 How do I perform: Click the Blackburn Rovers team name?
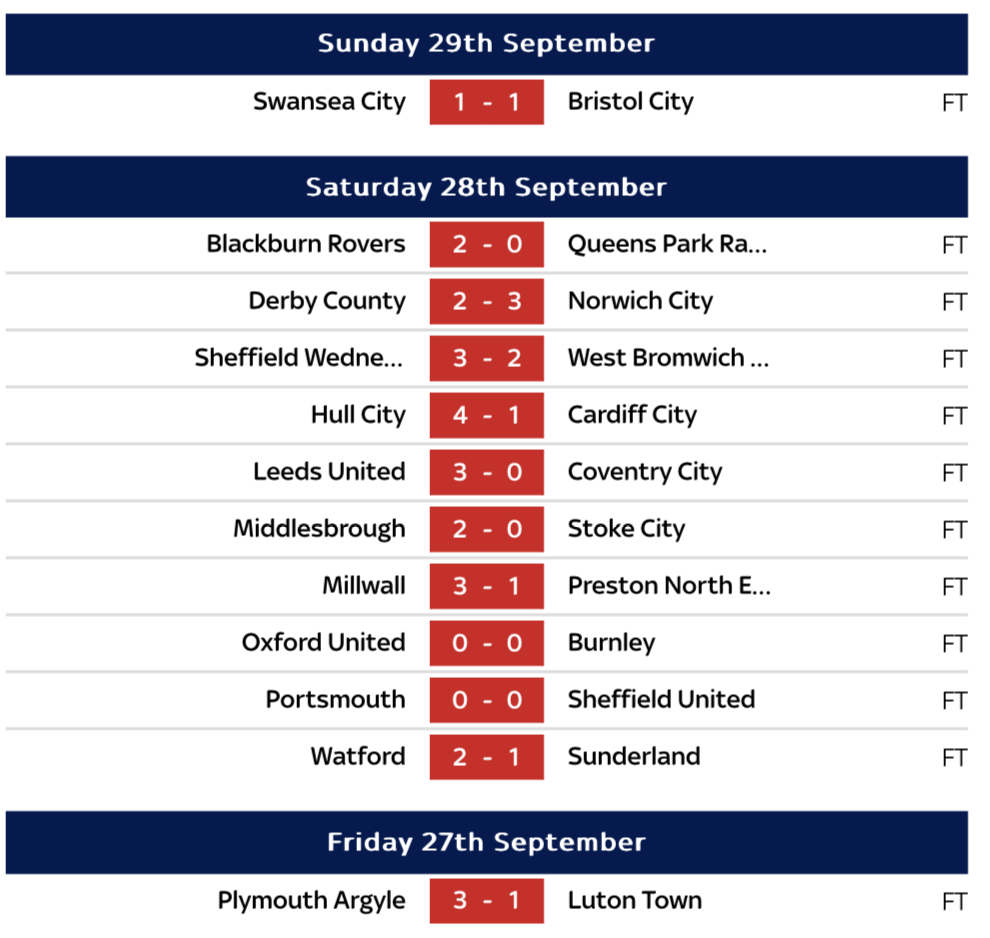point(306,244)
